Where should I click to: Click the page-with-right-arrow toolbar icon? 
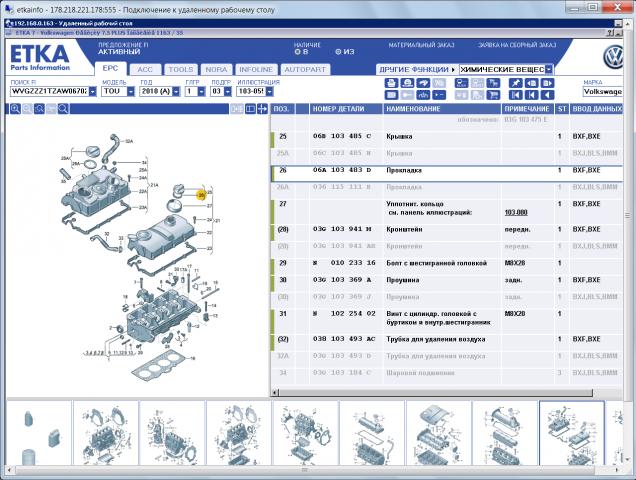548,83
